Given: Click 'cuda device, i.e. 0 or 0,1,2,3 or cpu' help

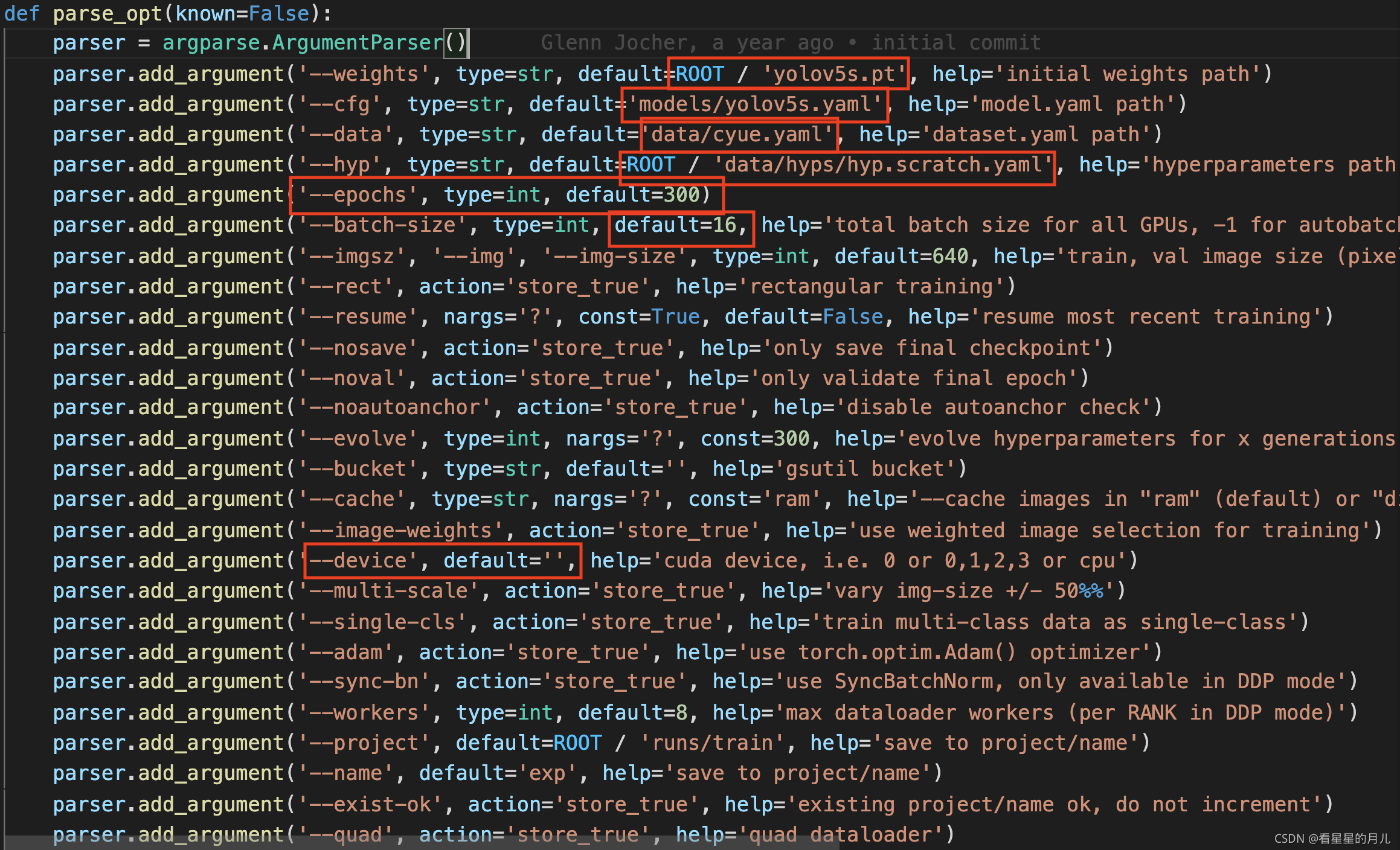Looking at the screenshot, I should [889, 561].
